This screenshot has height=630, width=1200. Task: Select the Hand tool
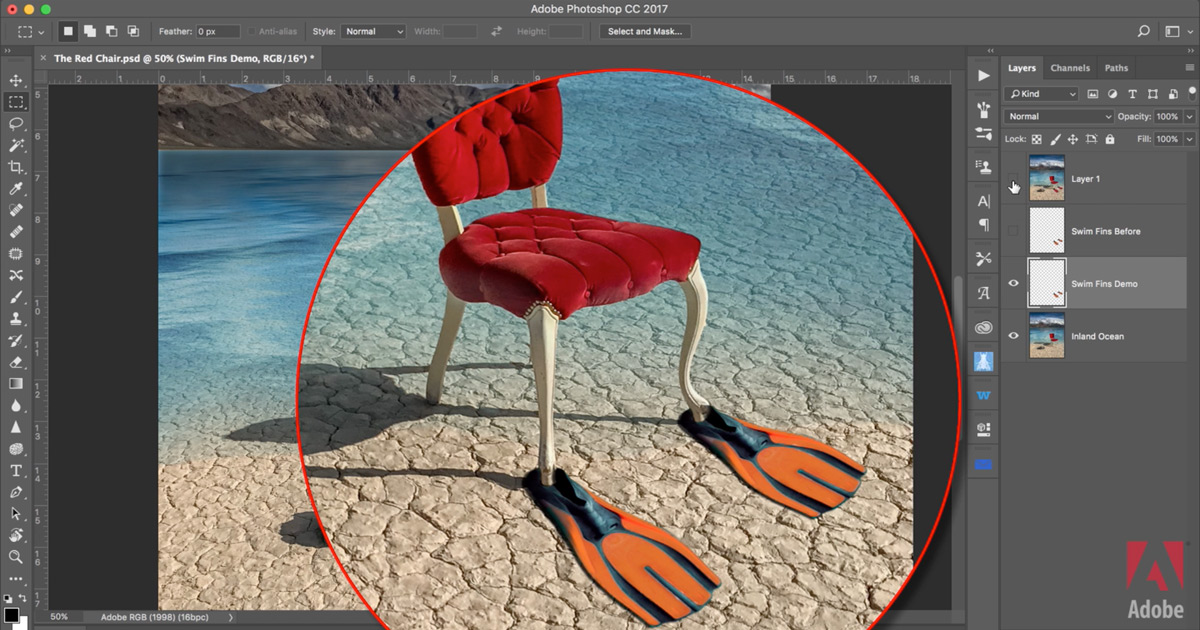point(16,535)
